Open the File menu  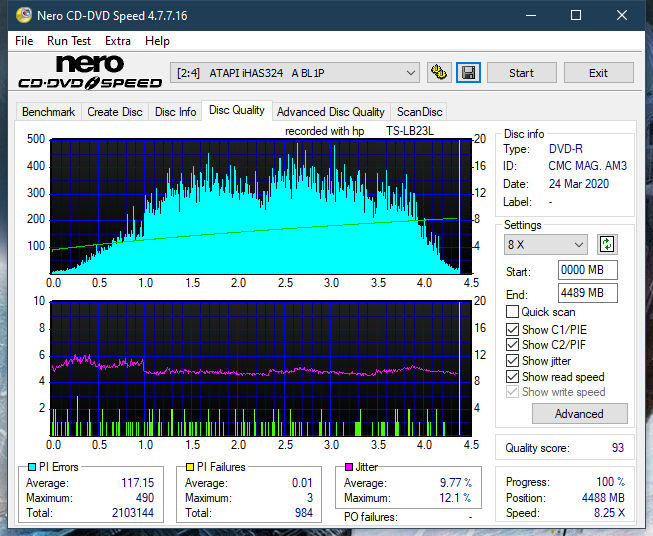tap(24, 41)
